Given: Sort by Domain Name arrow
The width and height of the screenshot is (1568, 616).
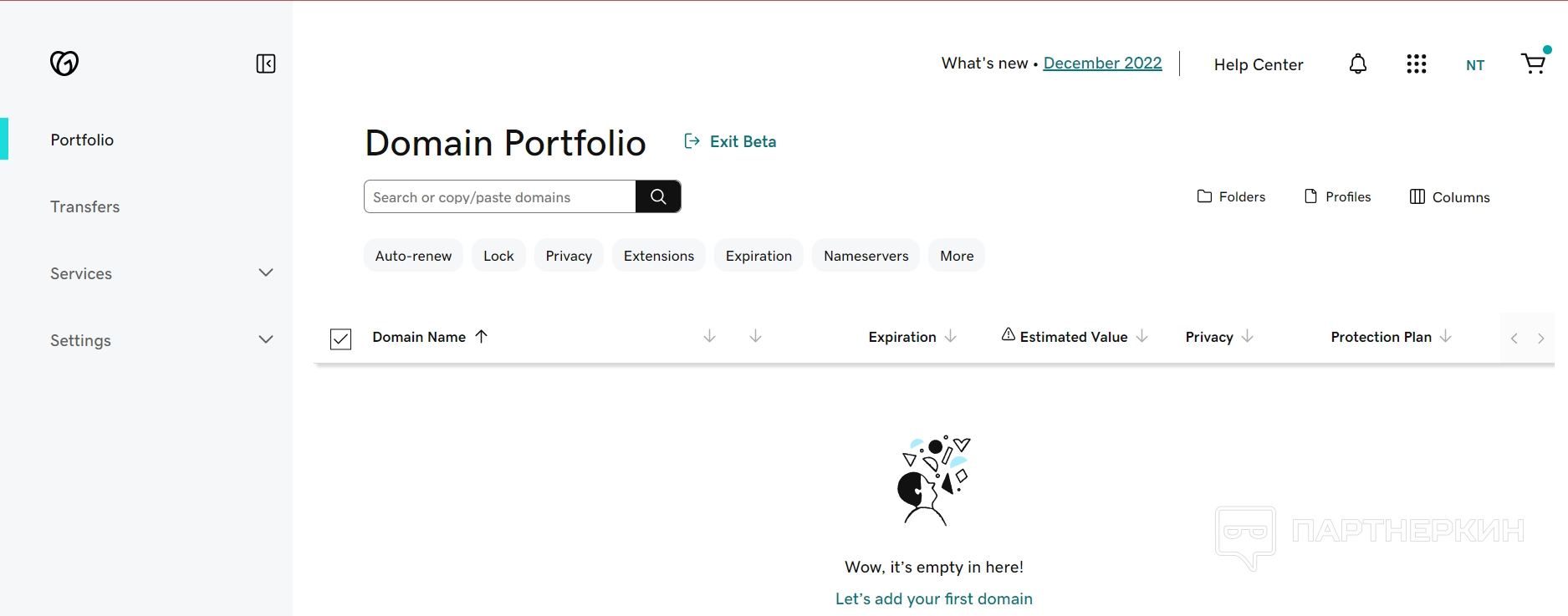Looking at the screenshot, I should pyautogui.click(x=482, y=337).
